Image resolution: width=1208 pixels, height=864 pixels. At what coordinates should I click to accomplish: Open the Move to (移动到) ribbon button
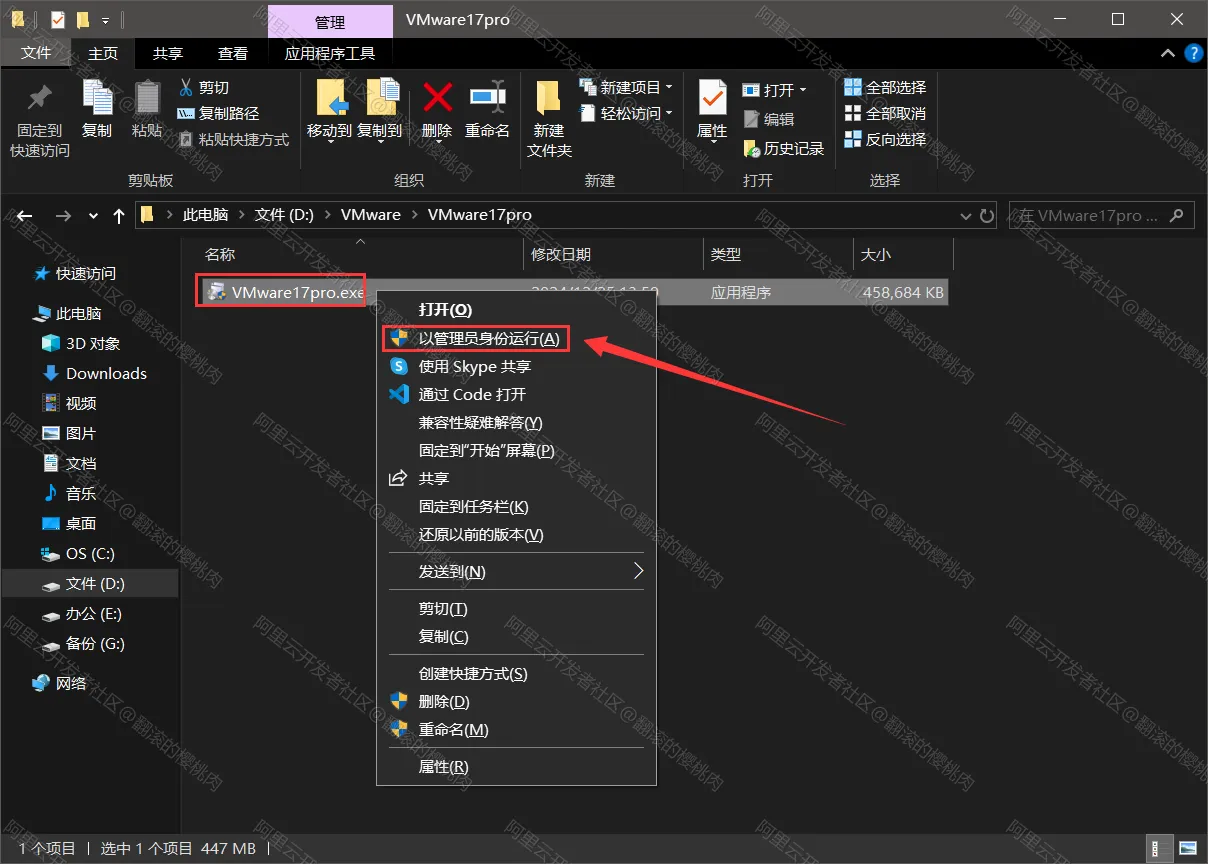[330, 110]
